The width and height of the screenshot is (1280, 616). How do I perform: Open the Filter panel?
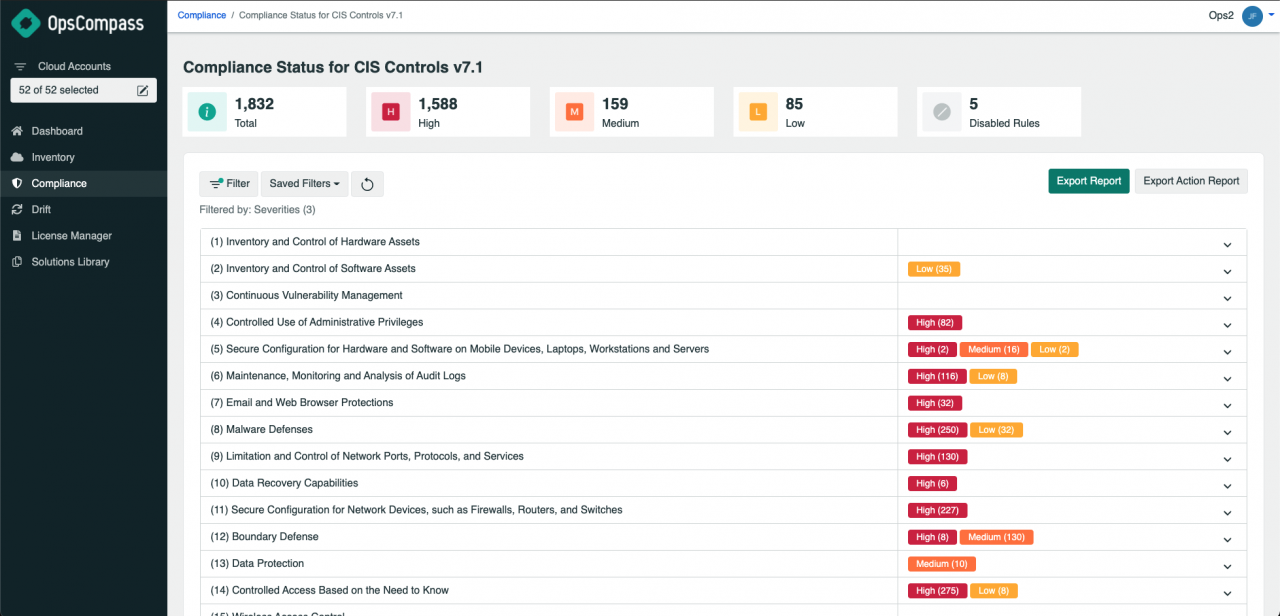point(228,183)
